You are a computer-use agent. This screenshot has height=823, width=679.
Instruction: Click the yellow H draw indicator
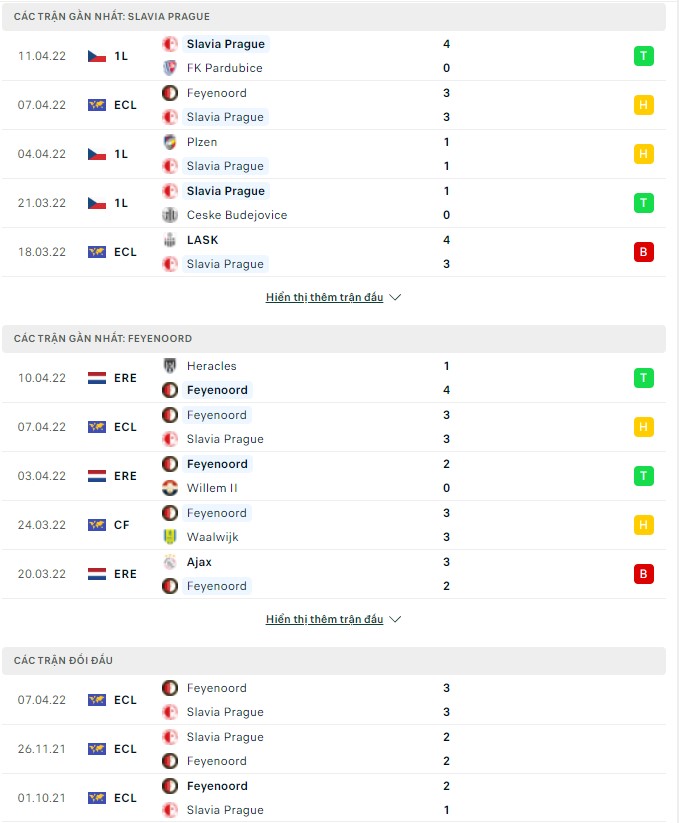[643, 105]
